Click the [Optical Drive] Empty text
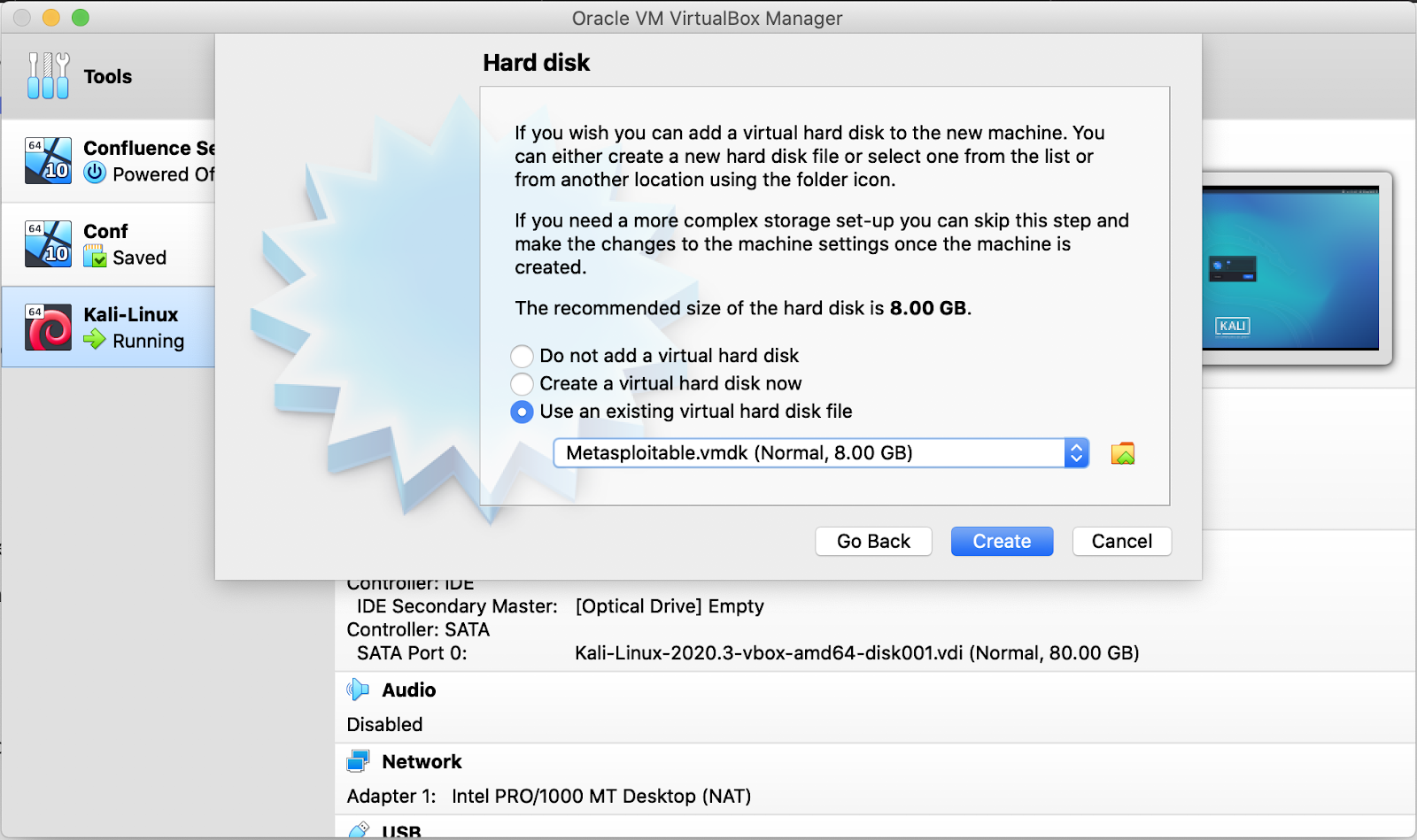1417x840 pixels. pos(670,606)
